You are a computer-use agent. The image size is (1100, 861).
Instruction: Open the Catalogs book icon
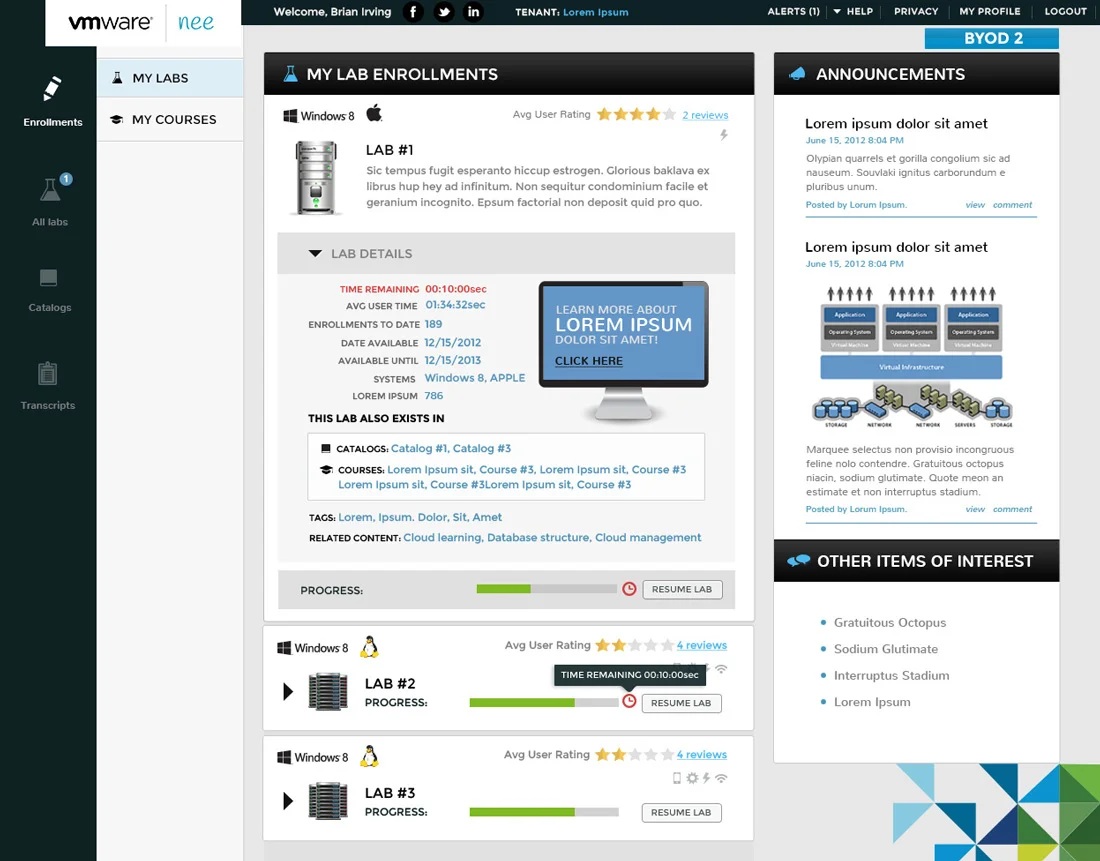[x=48, y=278]
